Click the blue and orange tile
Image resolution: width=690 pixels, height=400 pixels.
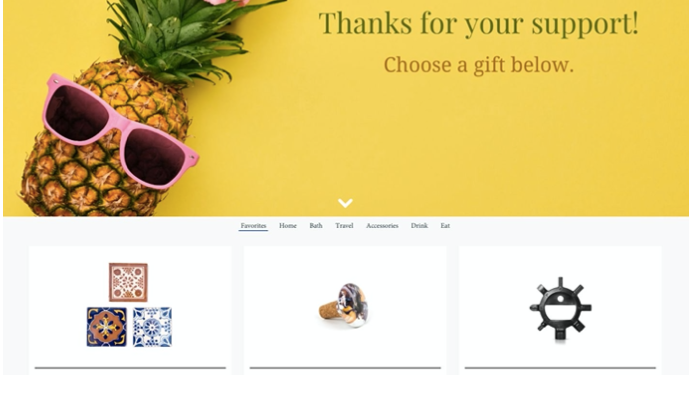106,327
